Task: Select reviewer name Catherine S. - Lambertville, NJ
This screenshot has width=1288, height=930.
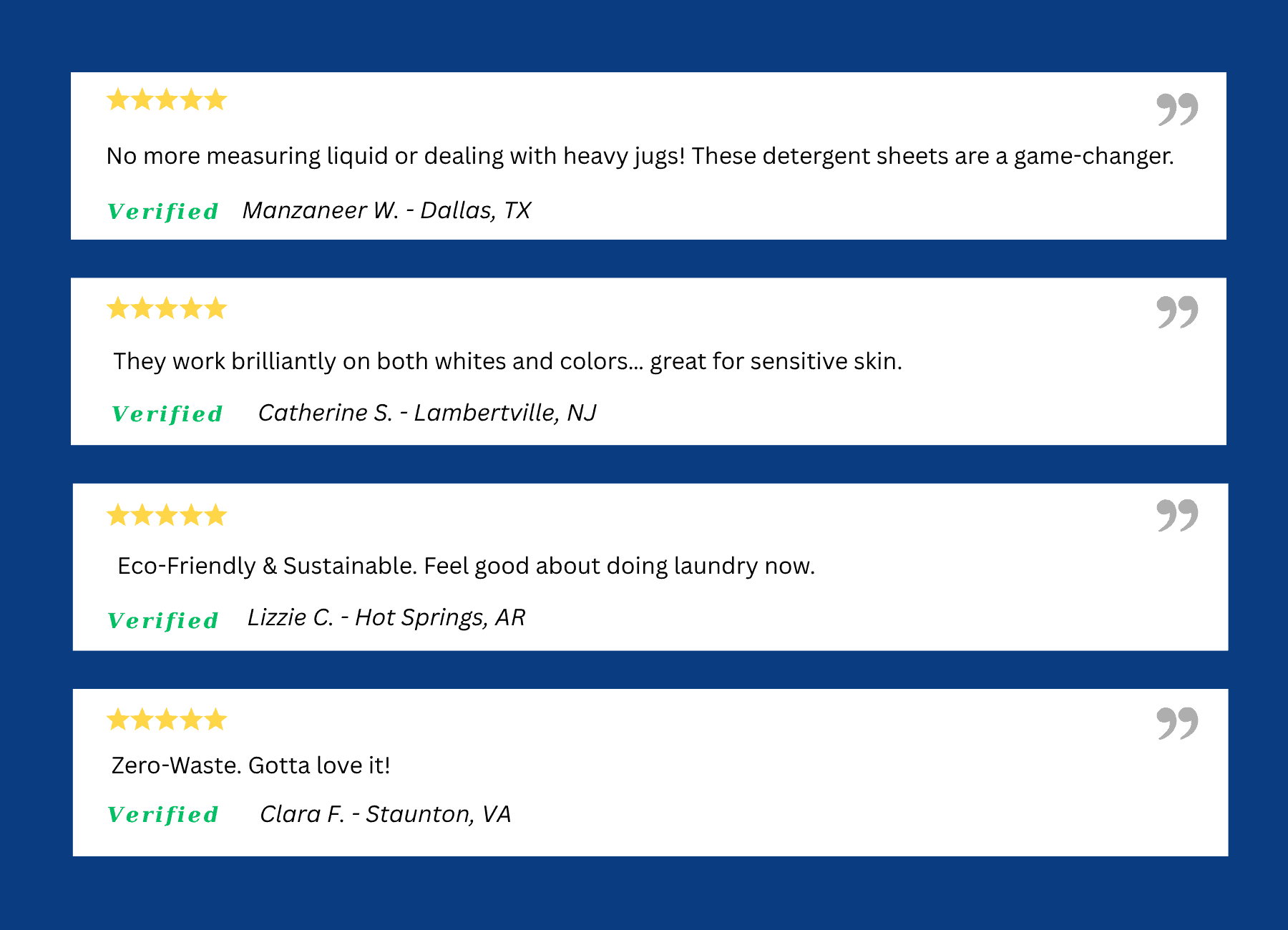Action: 427,413
